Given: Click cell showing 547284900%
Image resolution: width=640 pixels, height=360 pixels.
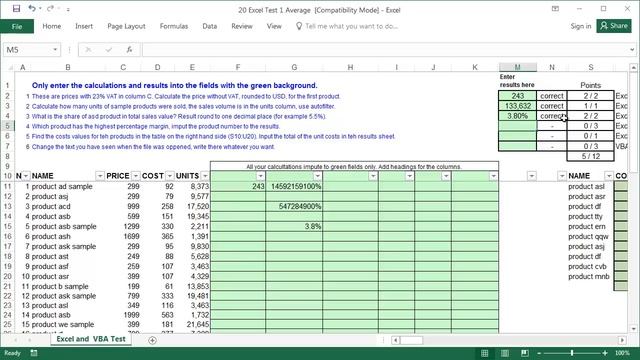Looking at the screenshot, I should click(x=294, y=207).
